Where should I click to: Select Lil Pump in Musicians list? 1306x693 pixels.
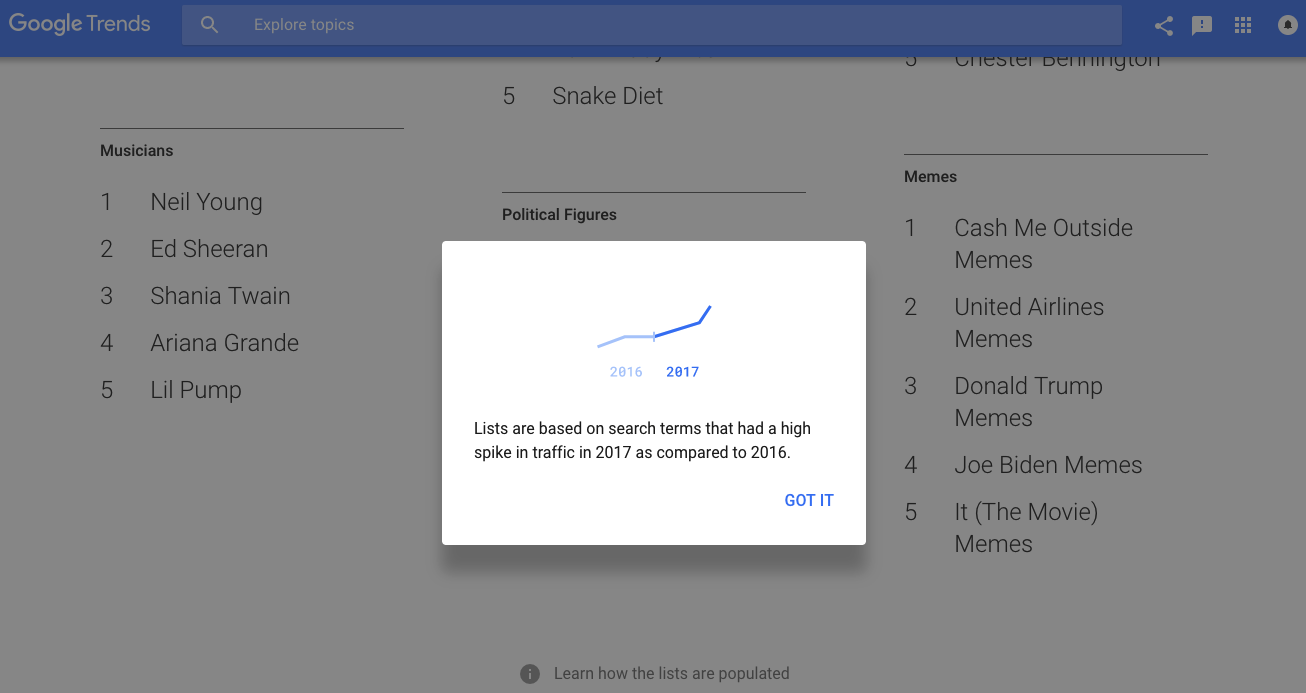point(196,390)
